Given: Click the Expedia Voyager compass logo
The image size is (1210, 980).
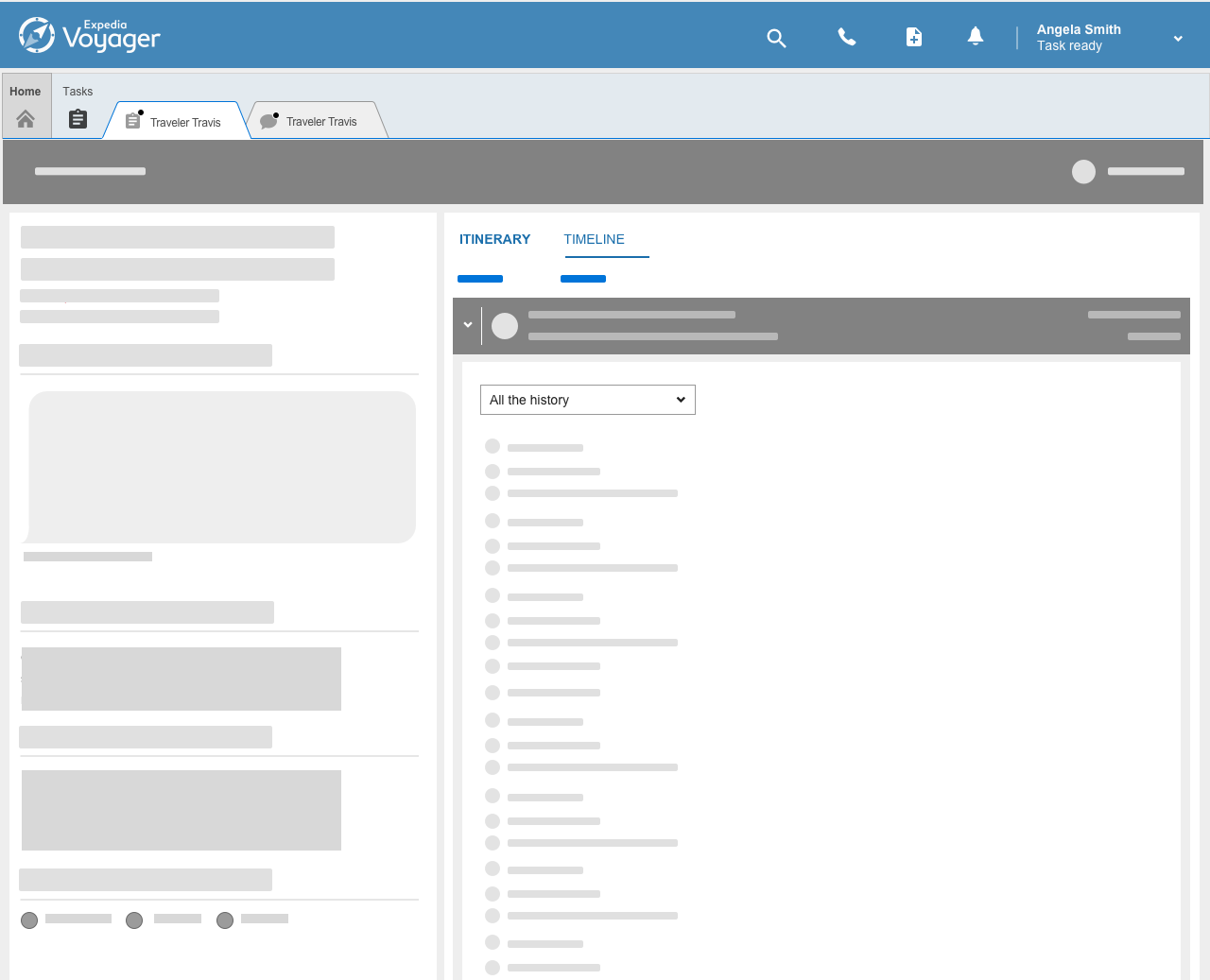Looking at the screenshot, I should click(x=37, y=36).
